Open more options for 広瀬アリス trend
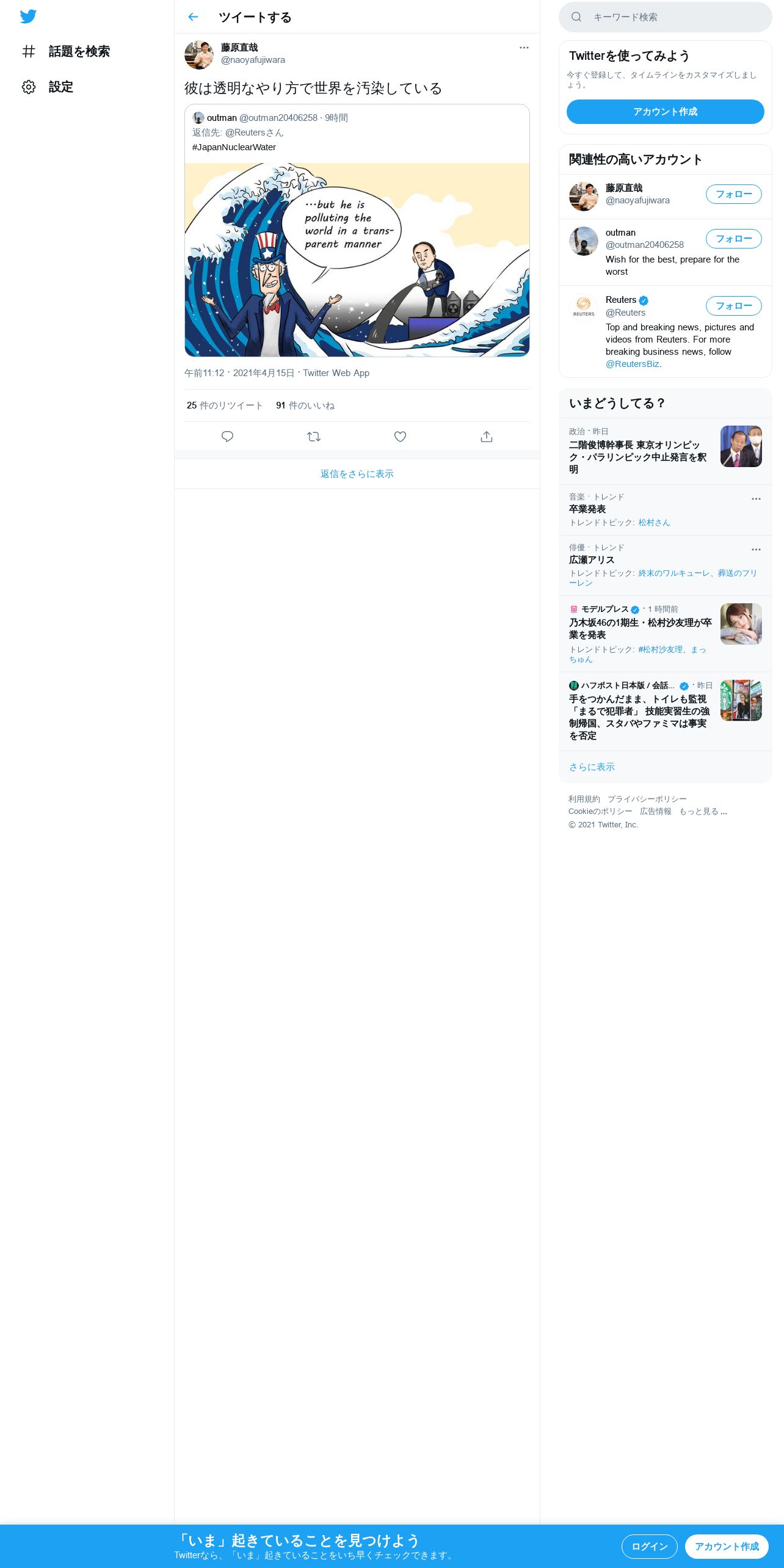 point(756,550)
